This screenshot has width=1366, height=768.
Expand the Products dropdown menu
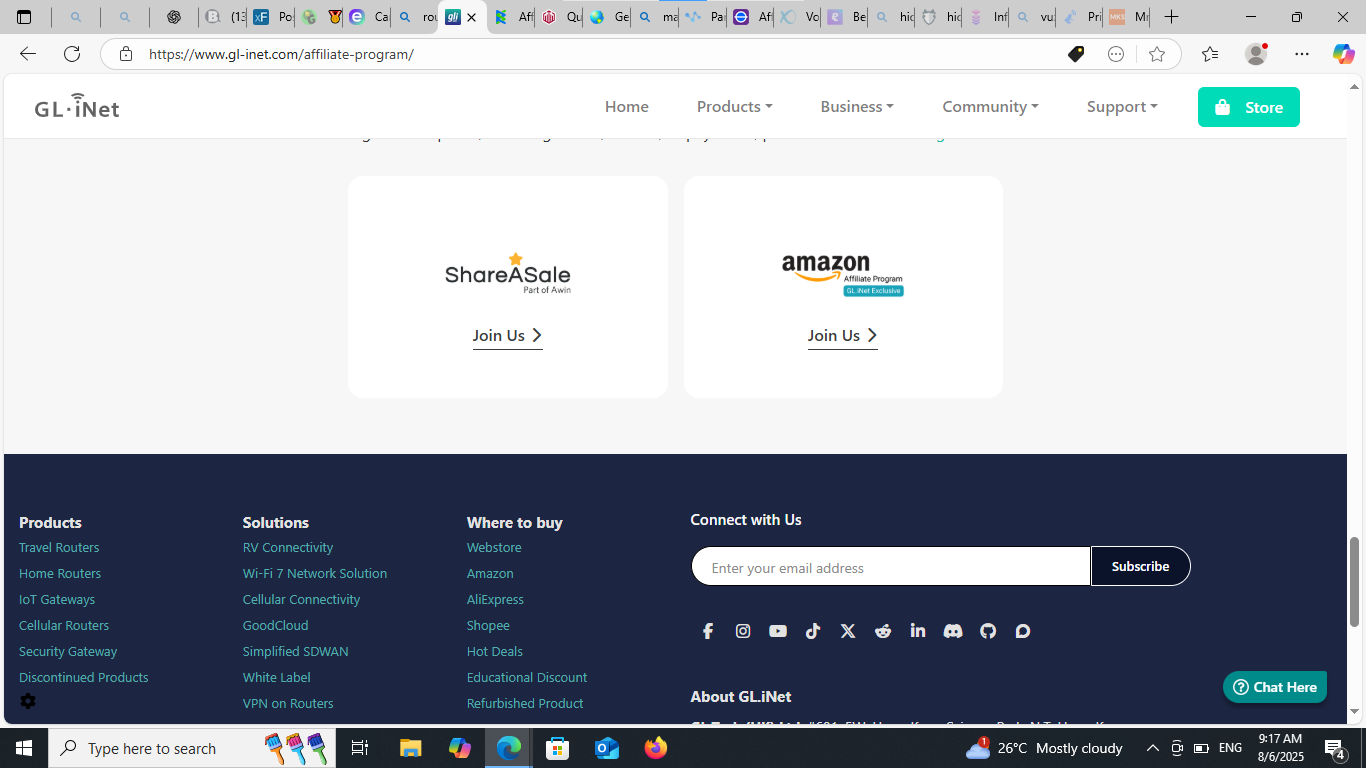point(735,106)
